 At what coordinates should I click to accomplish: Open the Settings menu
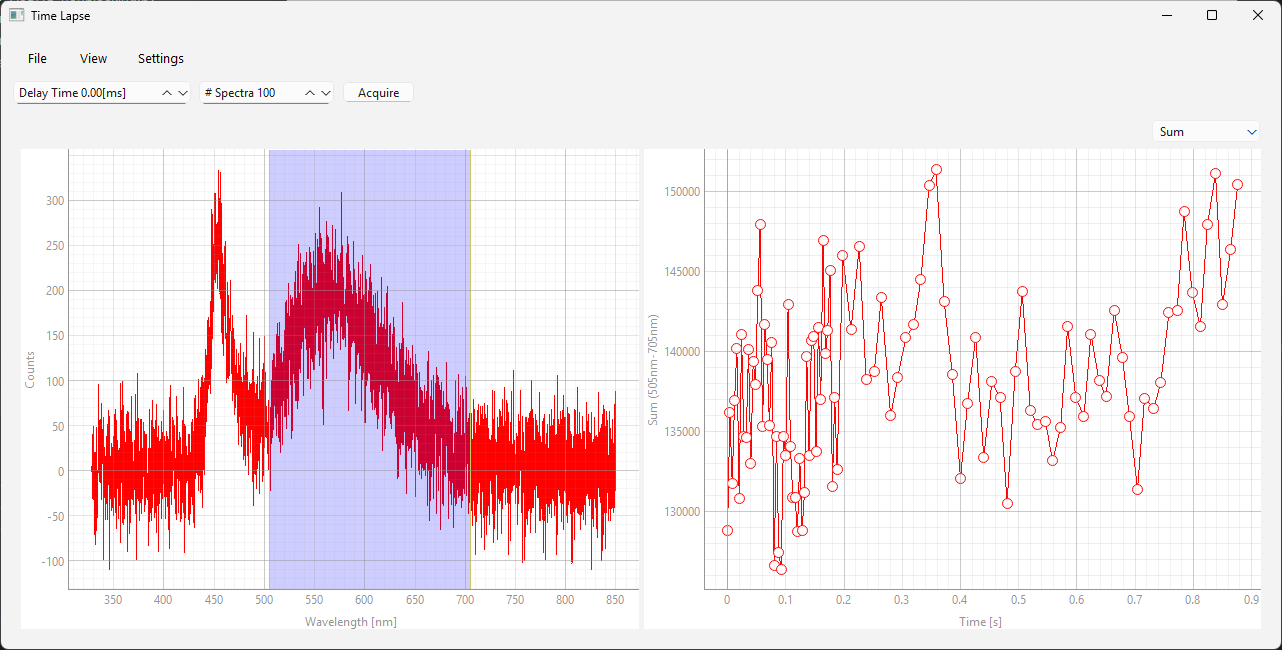pyautogui.click(x=161, y=59)
